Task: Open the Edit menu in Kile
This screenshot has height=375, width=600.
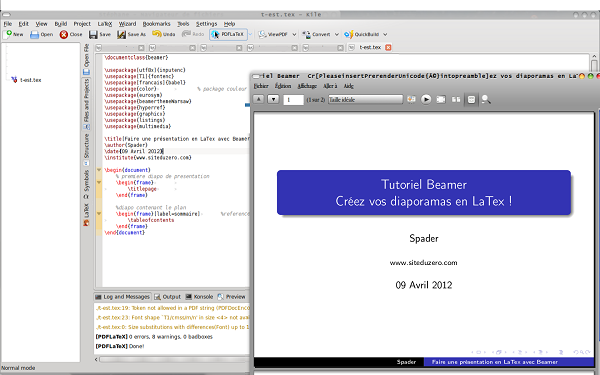Action: point(24,24)
